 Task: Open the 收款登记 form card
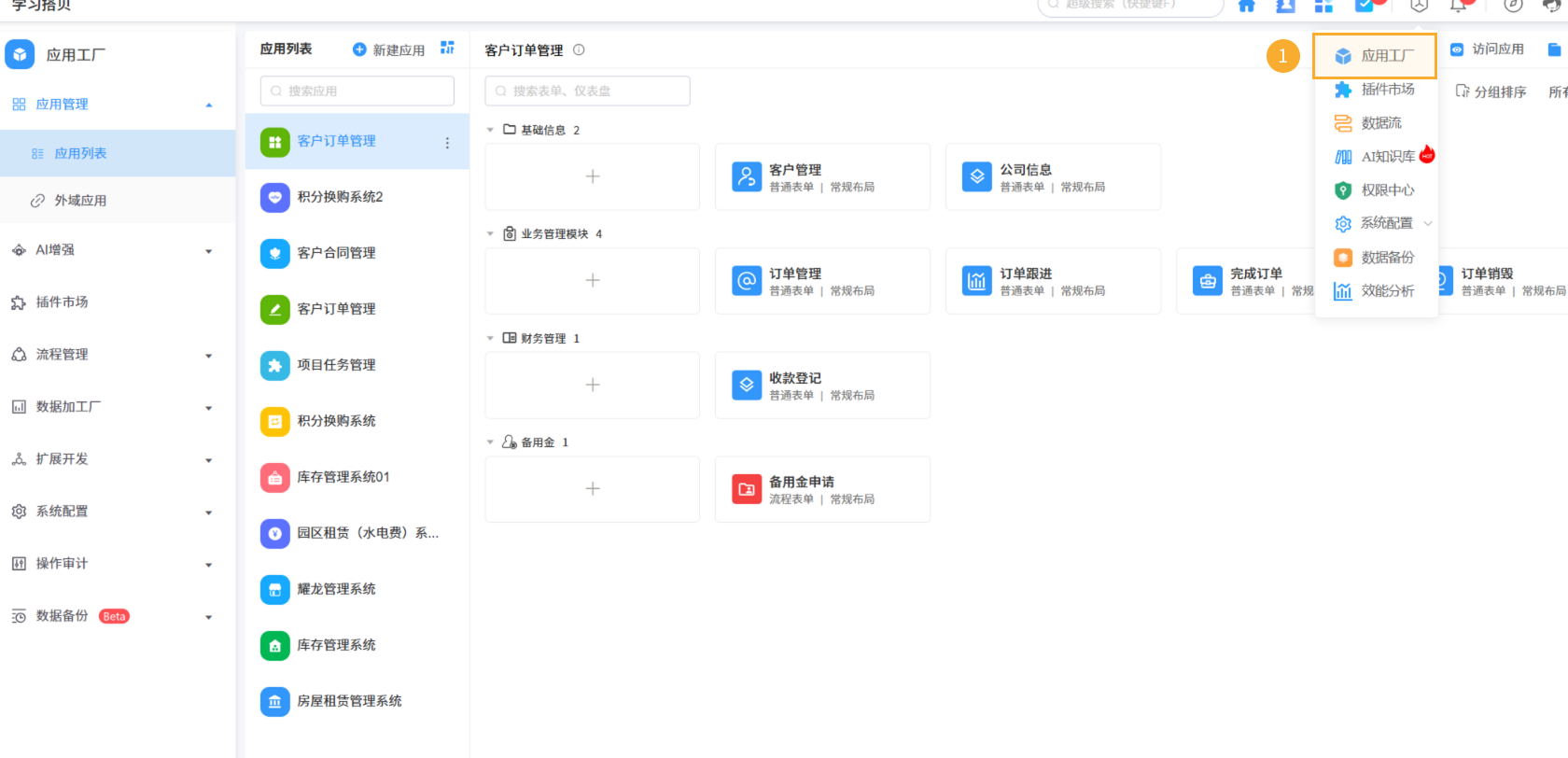click(x=822, y=385)
